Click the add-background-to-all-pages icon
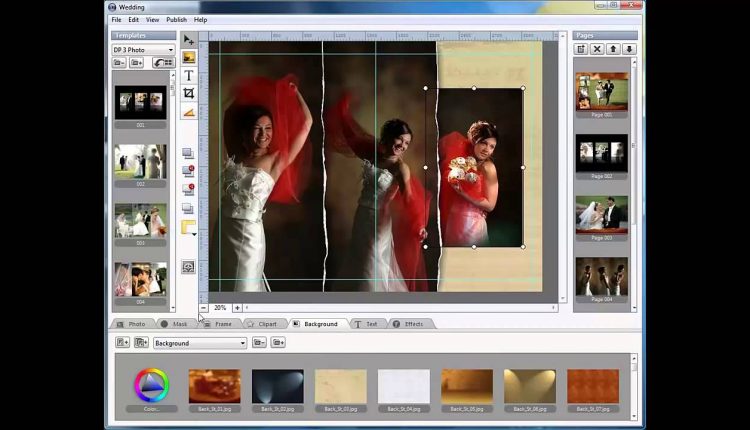 (x=141, y=342)
